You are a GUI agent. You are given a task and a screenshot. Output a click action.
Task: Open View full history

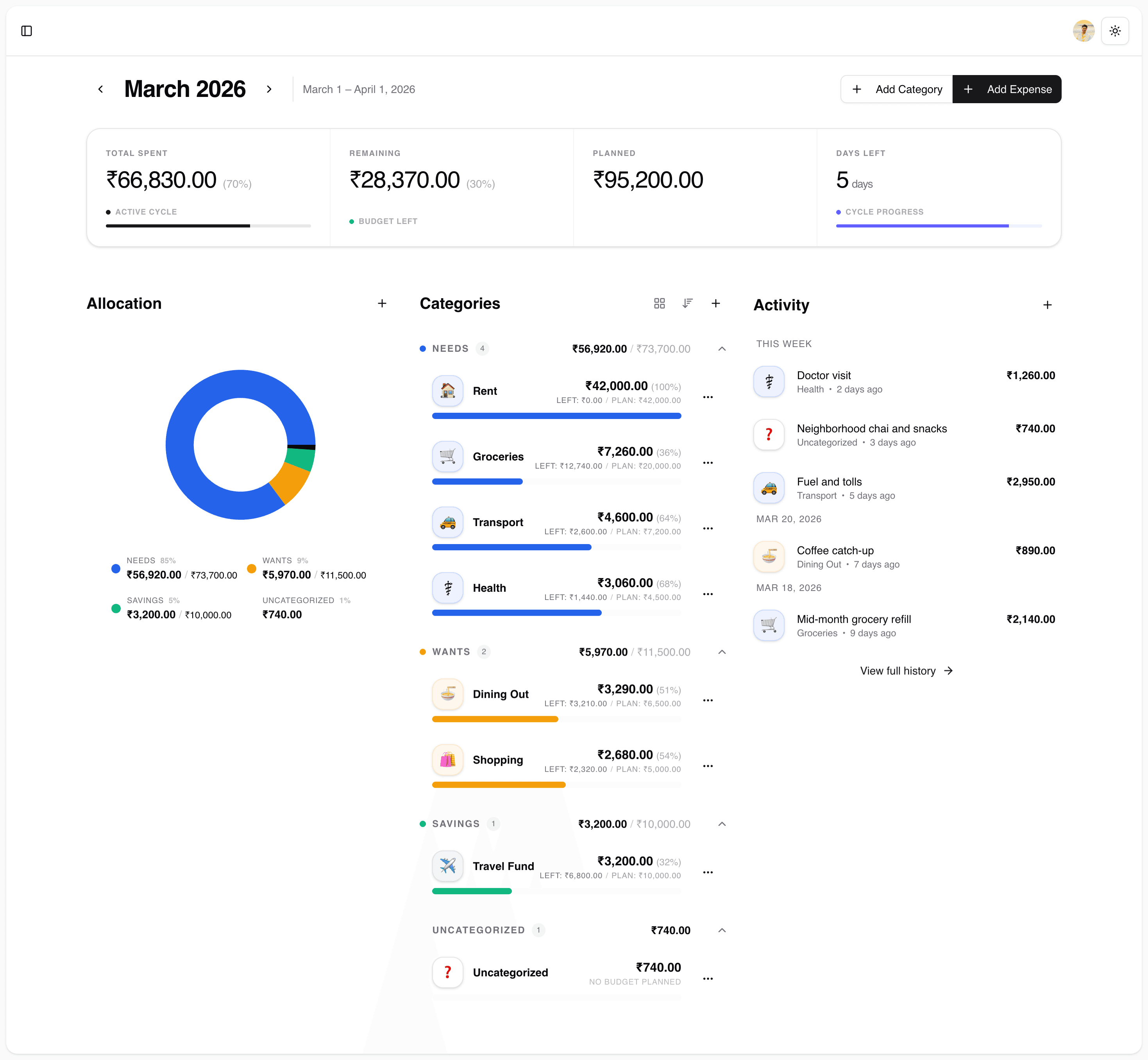click(906, 671)
